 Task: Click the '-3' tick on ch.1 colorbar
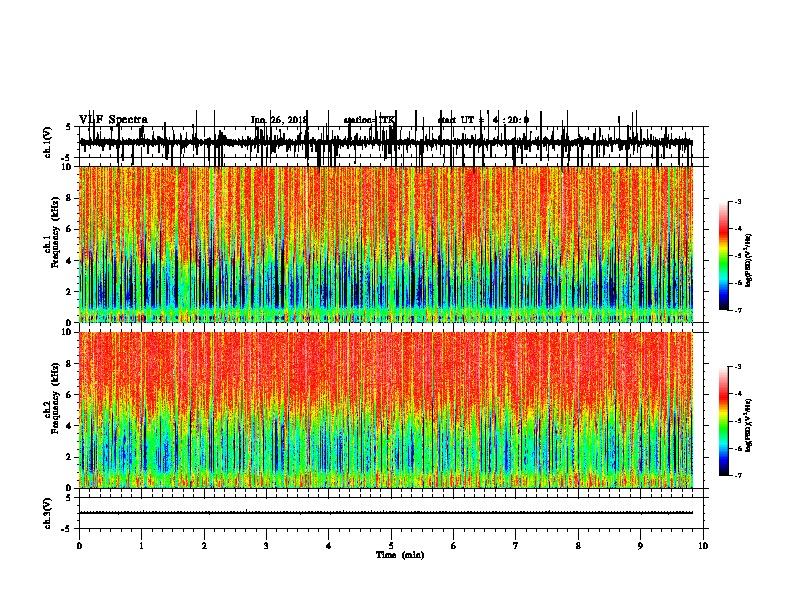pos(738,201)
